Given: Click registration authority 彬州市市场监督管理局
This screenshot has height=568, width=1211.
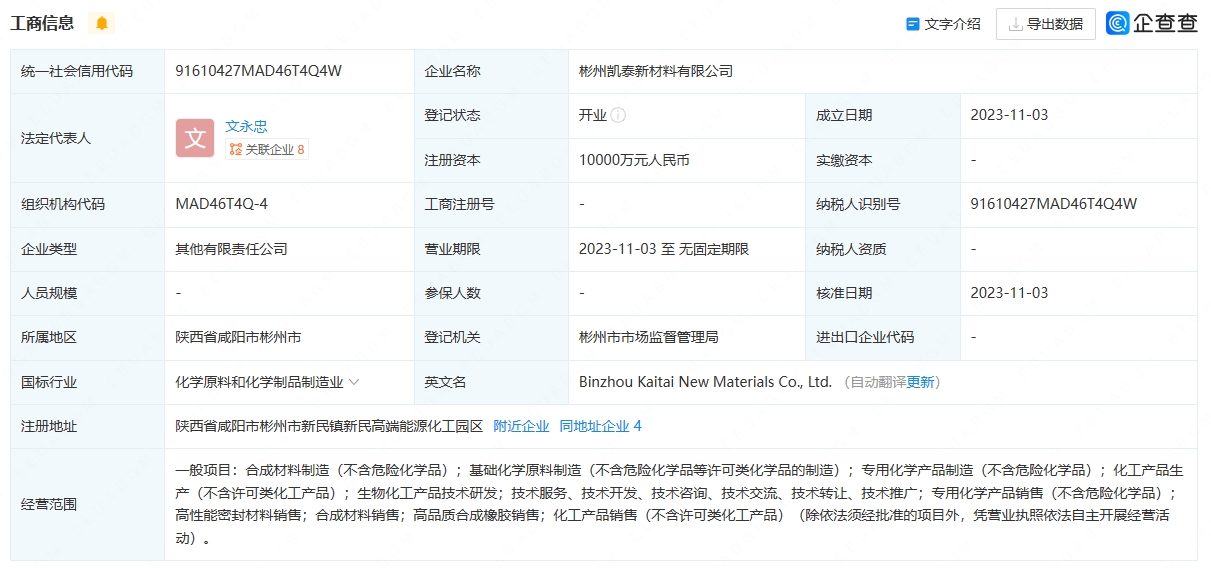Looking at the screenshot, I should pyautogui.click(x=648, y=337).
